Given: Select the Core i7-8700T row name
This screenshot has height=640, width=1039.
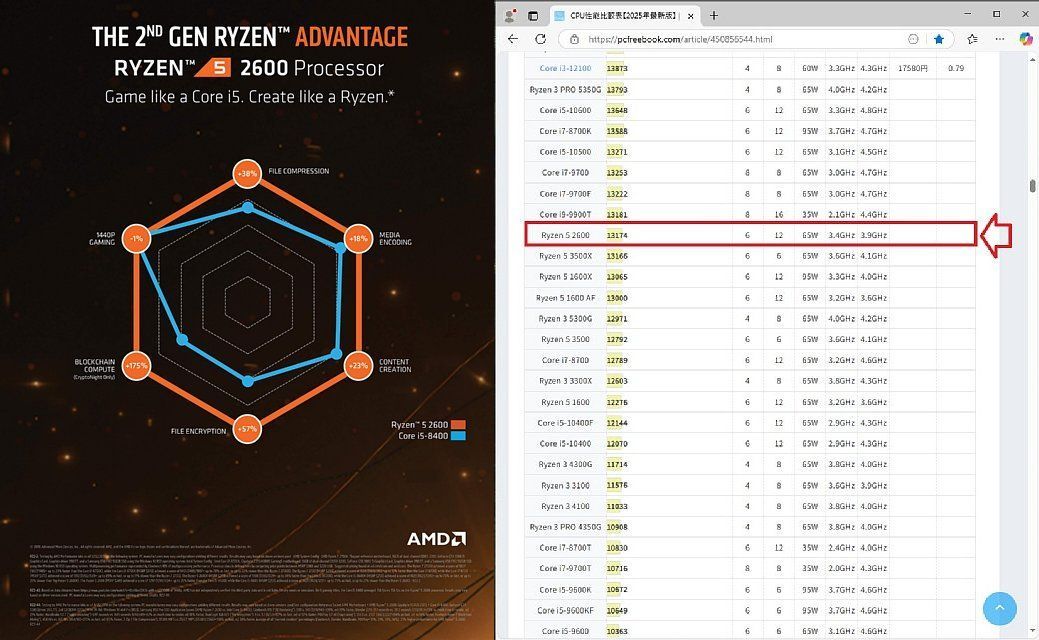Looking at the screenshot, I should coord(565,548).
